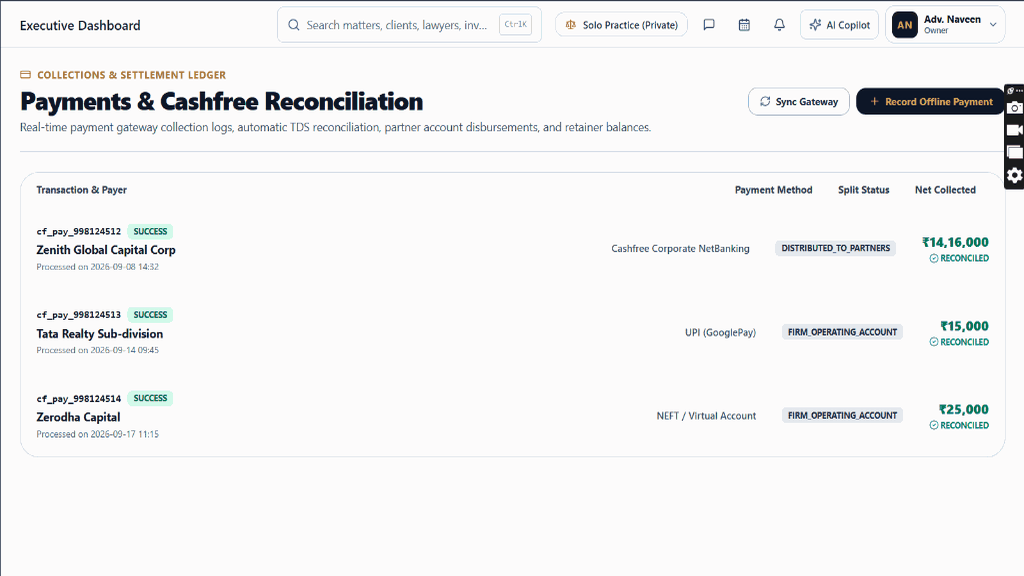This screenshot has width=1024, height=576.
Task: Click the ₹15,000 amount
Action: (965, 326)
